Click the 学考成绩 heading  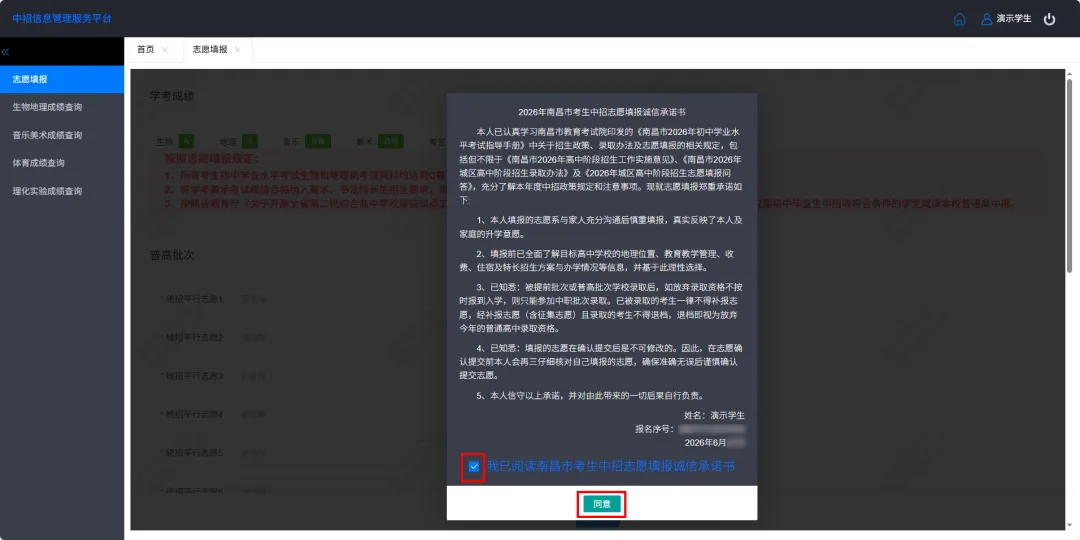(172, 96)
